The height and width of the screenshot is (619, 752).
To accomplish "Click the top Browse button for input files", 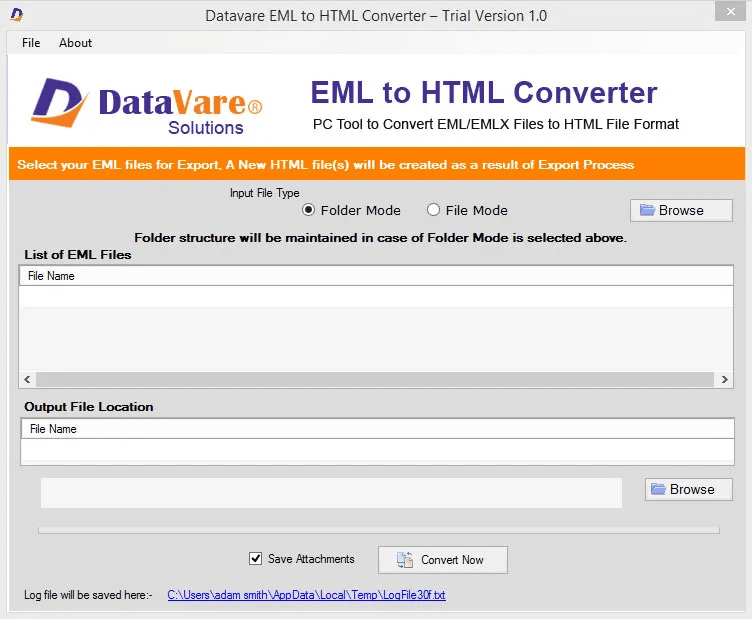I will click(x=681, y=210).
